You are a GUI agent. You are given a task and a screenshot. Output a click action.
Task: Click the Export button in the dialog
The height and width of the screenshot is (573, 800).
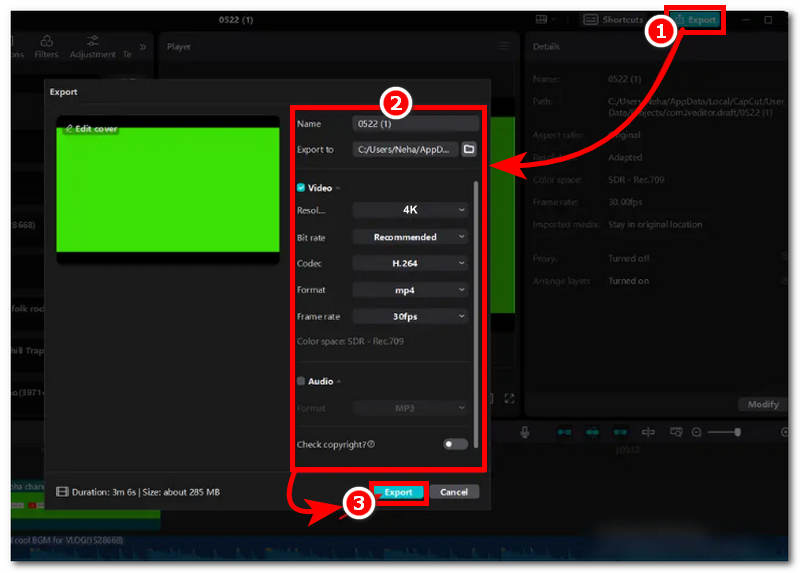pos(398,492)
